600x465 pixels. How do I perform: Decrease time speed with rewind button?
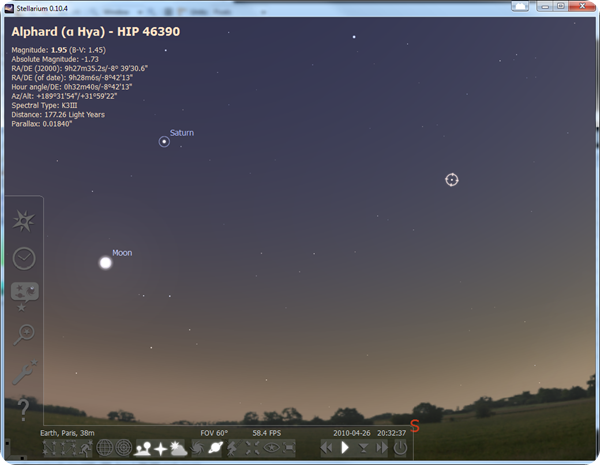pyautogui.click(x=326, y=447)
